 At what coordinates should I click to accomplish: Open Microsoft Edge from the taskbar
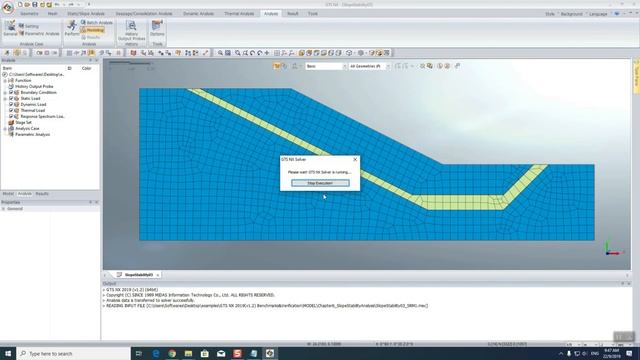[x=156, y=353]
